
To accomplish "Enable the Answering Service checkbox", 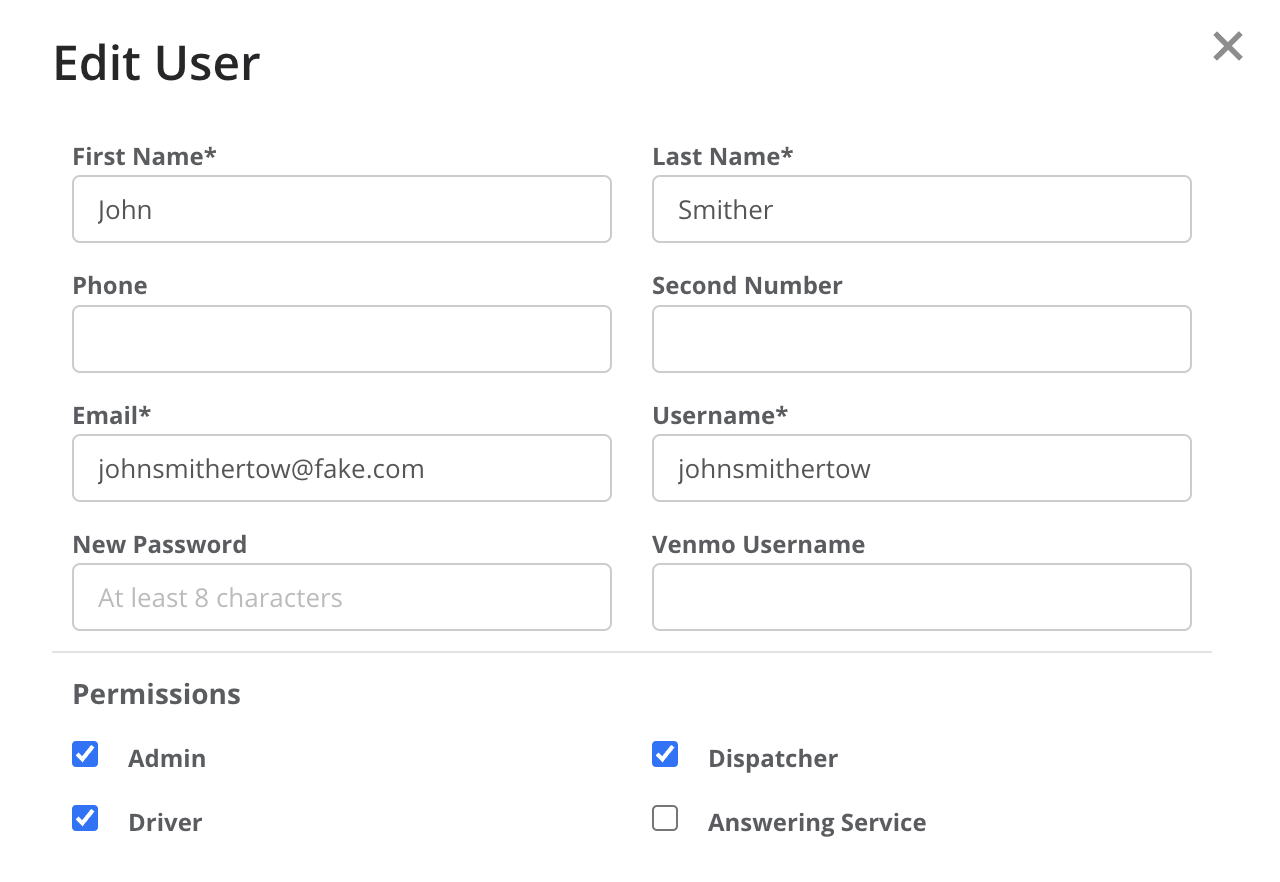I will coord(665,818).
